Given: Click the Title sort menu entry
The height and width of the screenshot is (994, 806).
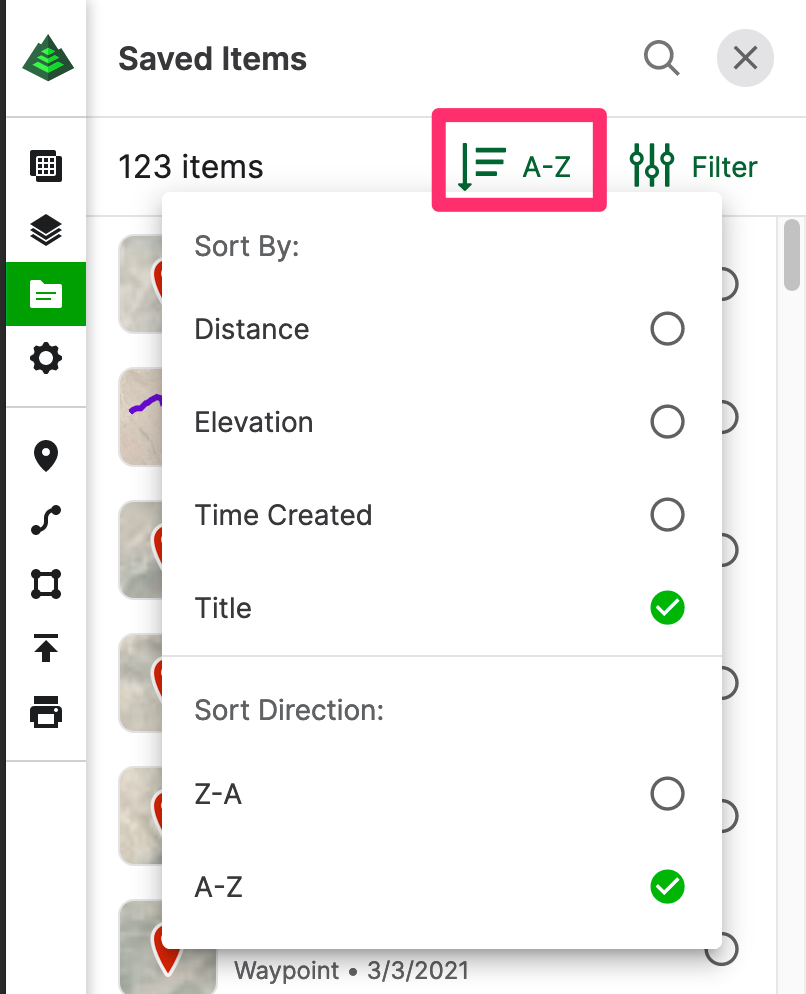Looking at the screenshot, I should click(x=441, y=608).
